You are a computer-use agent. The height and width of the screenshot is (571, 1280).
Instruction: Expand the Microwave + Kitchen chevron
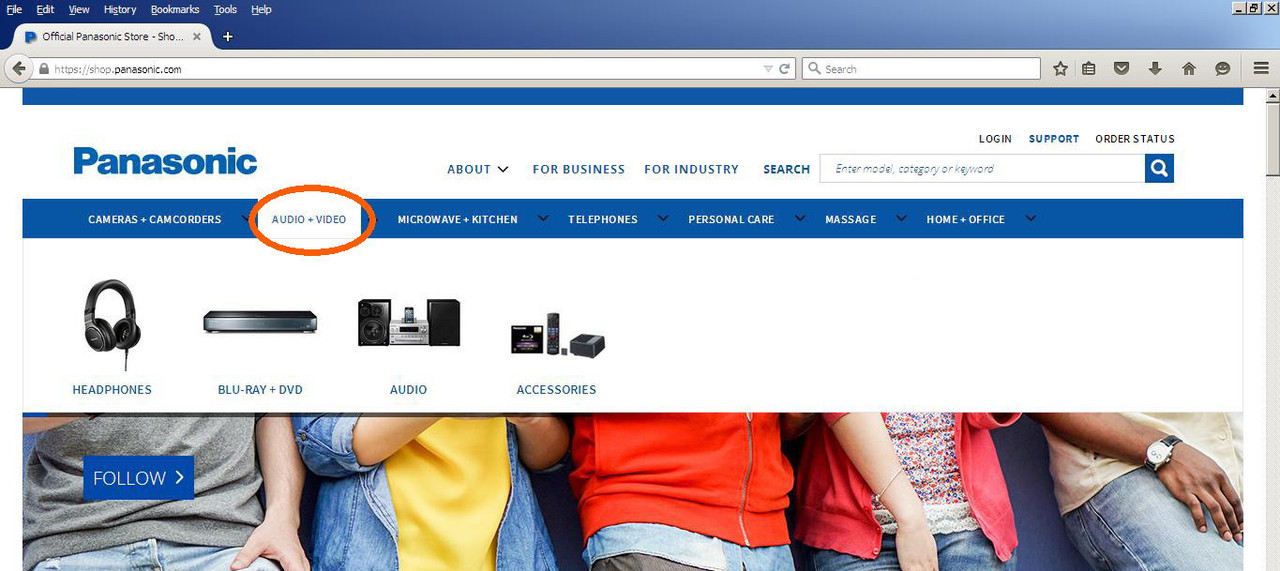(542, 219)
